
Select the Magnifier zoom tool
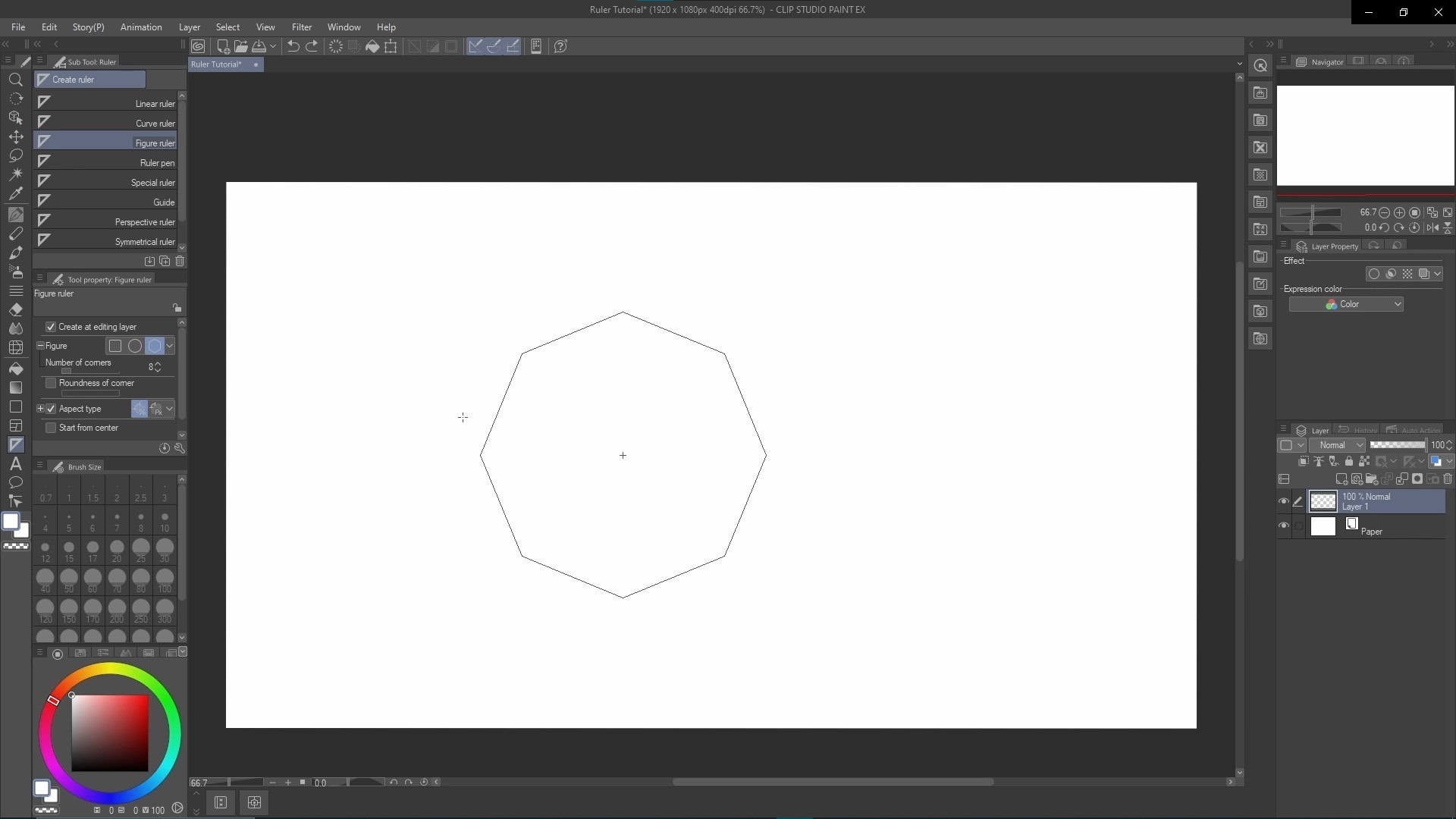(x=15, y=80)
